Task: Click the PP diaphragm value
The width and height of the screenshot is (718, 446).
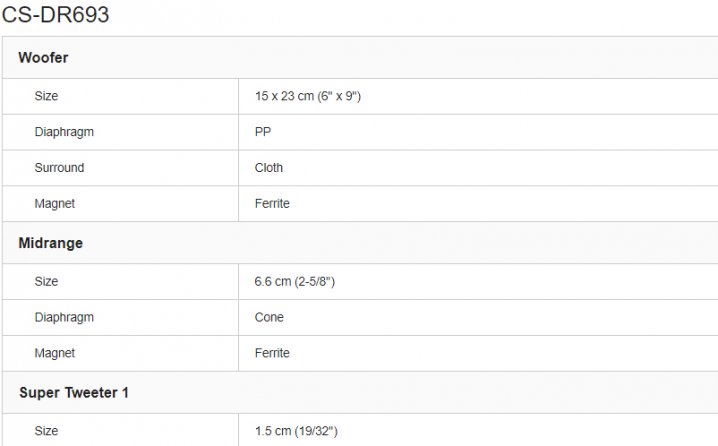Action: pyautogui.click(x=263, y=132)
